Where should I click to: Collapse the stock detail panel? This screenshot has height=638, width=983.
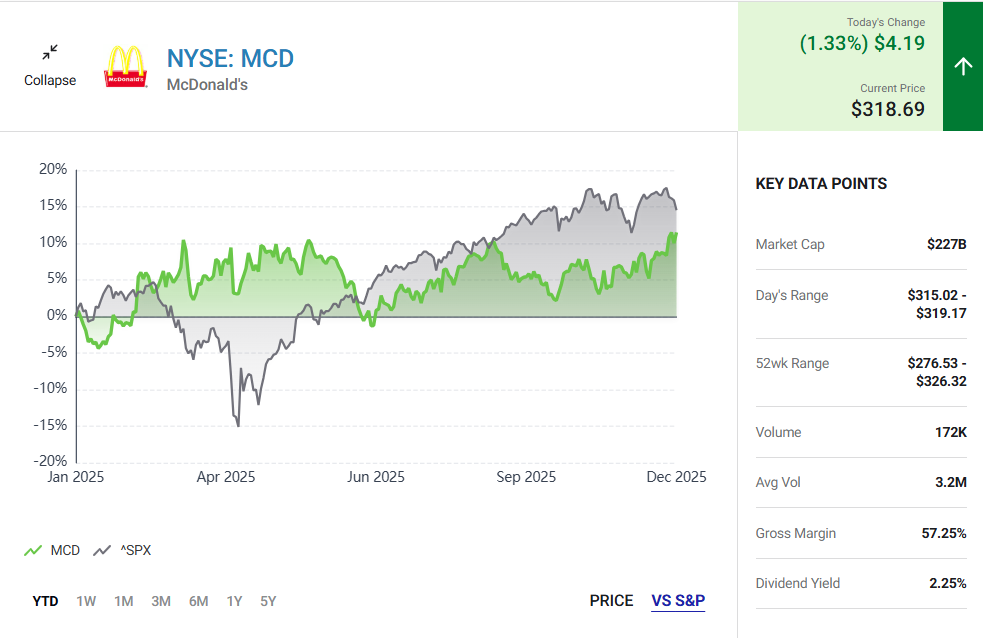pyautogui.click(x=50, y=80)
